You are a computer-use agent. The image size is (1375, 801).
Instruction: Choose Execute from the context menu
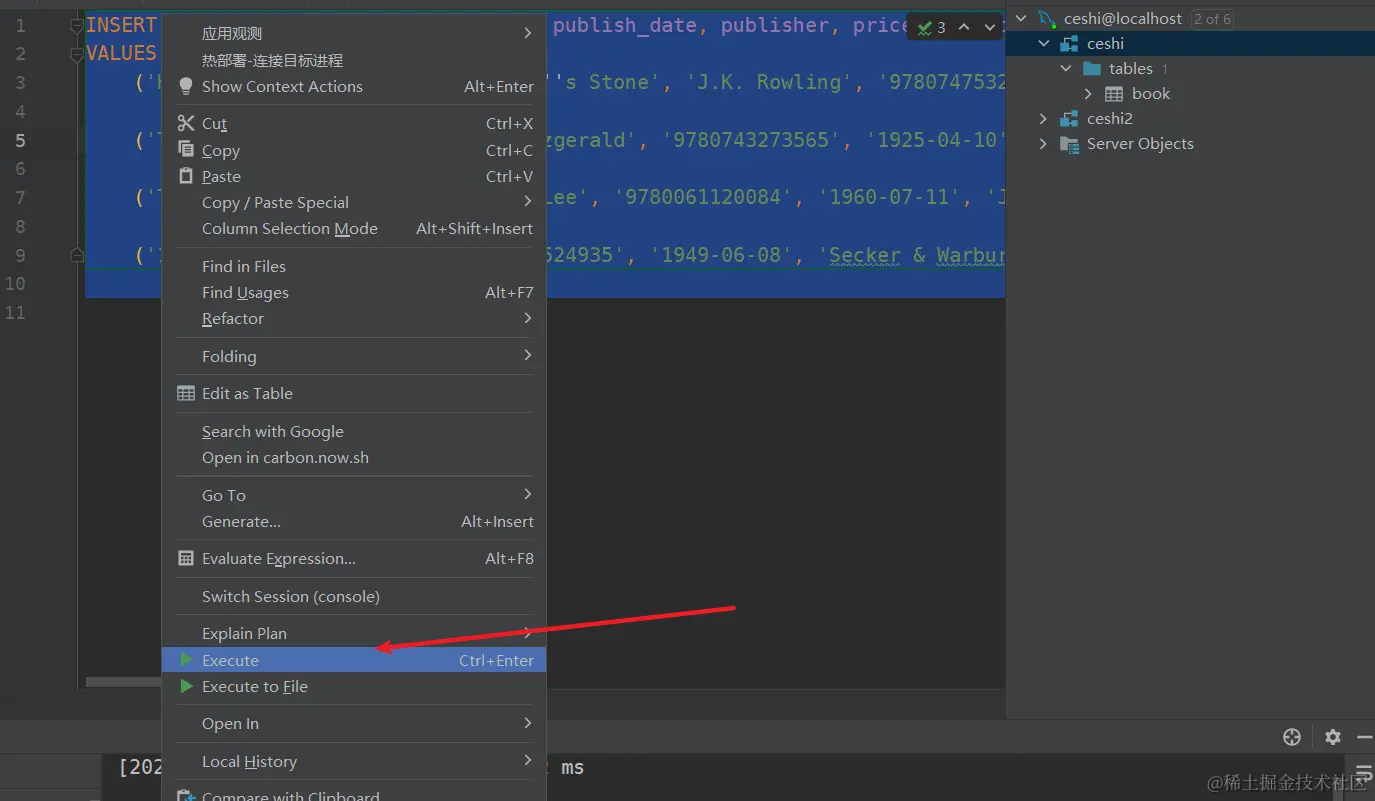click(354, 660)
